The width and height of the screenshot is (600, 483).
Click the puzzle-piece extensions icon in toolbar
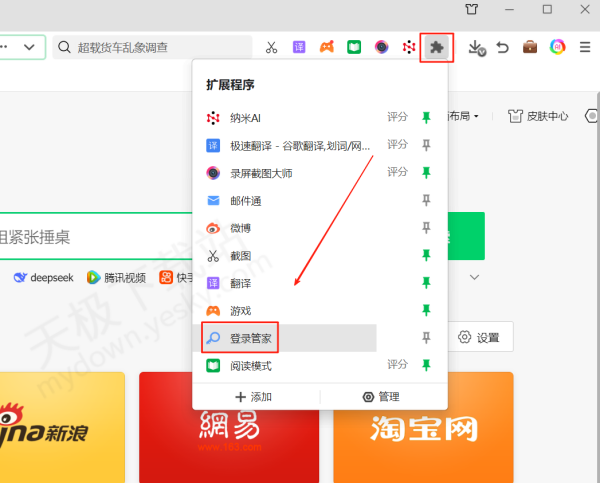pyautogui.click(x=436, y=47)
